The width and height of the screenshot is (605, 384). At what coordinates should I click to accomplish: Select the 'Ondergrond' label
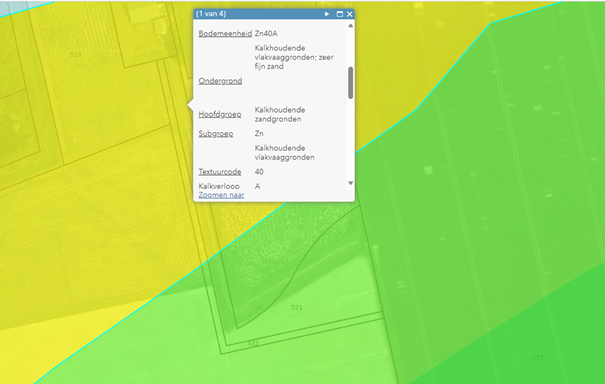pyautogui.click(x=220, y=81)
